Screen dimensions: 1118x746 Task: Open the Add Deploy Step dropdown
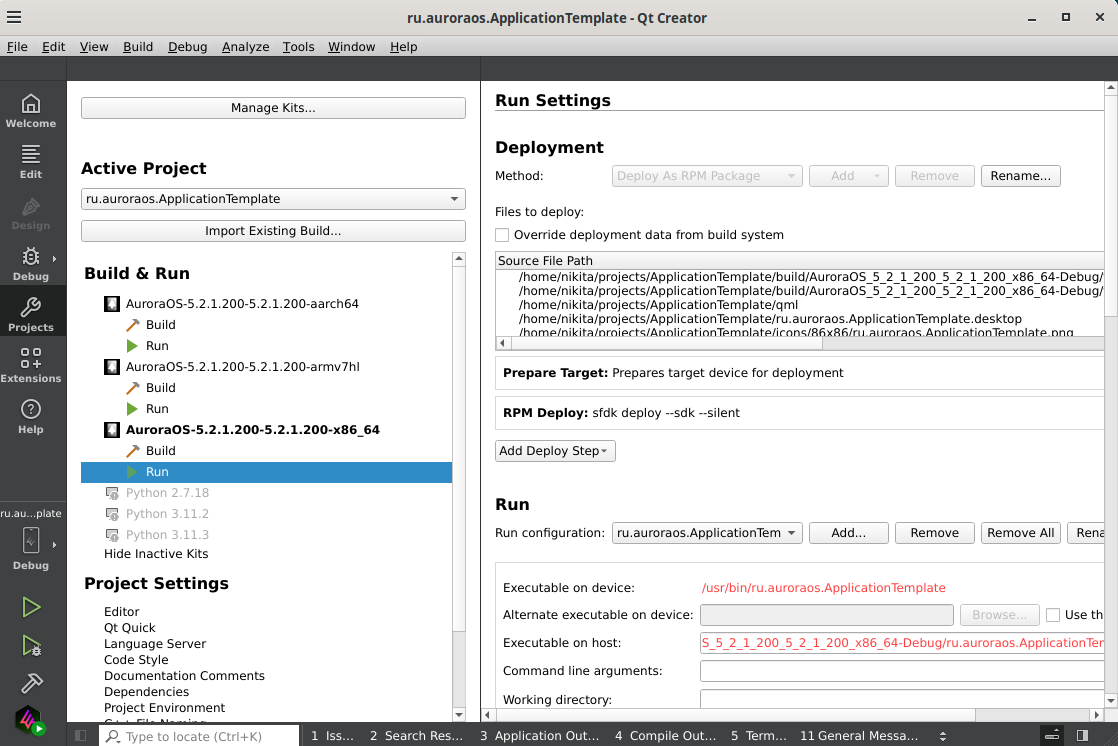555,451
